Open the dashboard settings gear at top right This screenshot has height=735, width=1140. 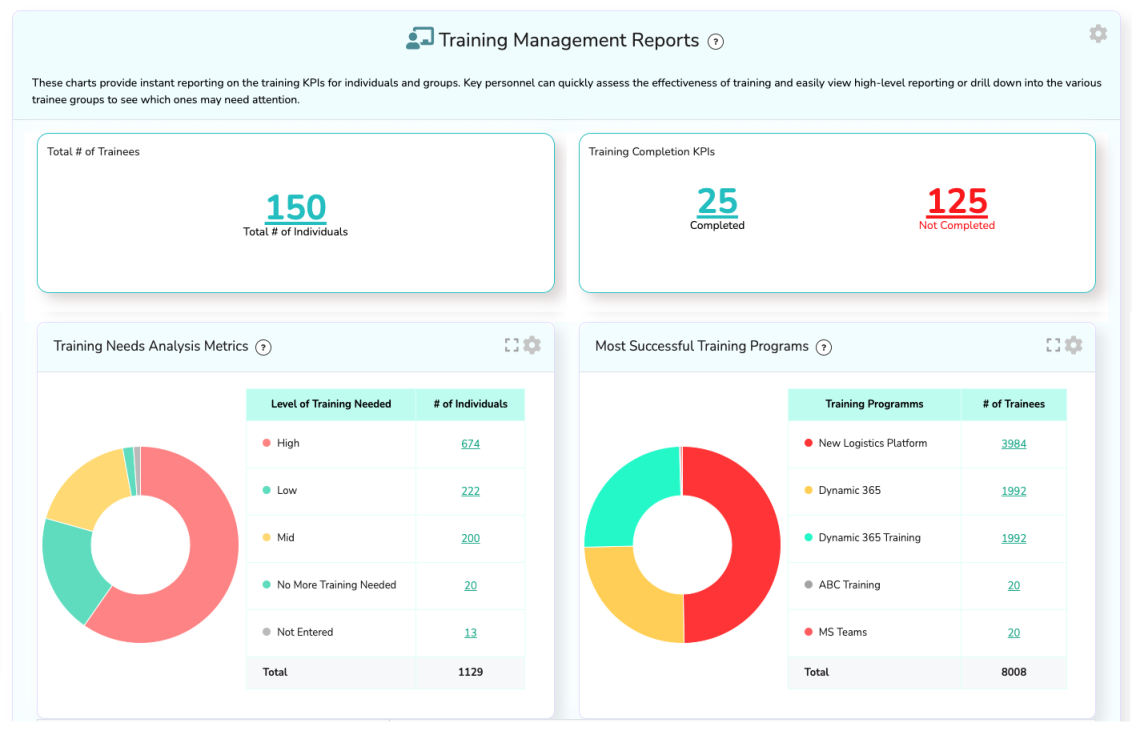pyautogui.click(x=1098, y=33)
